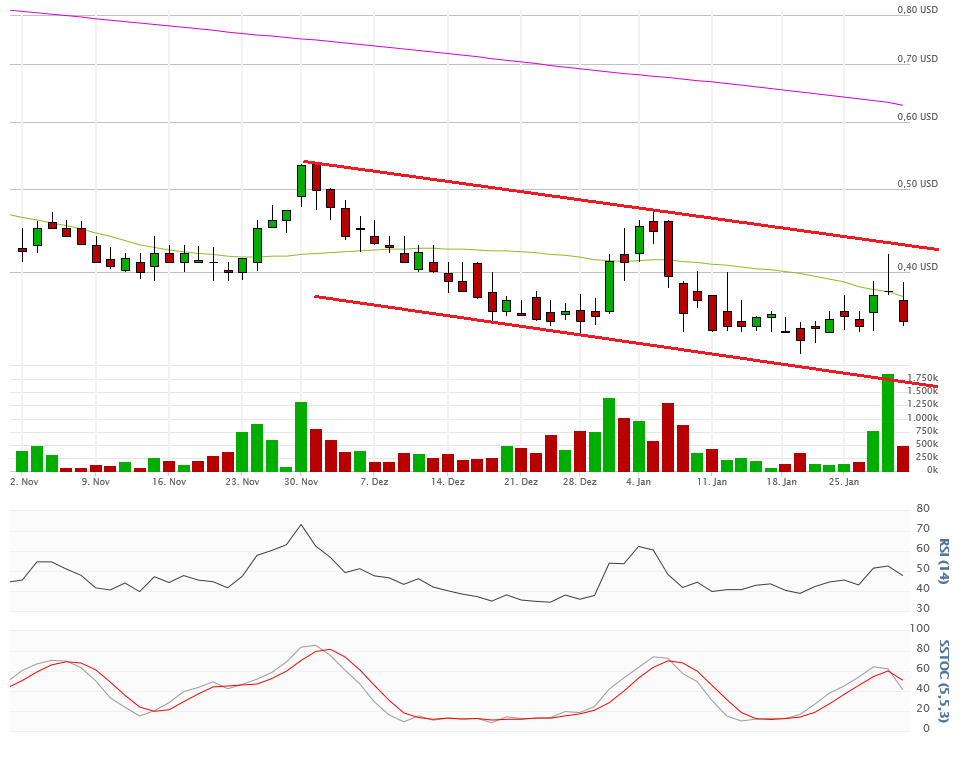The height and width of the screenshot is (765, 968).
Task: Click the 21. Dez date label
Action: click(521, 482)
